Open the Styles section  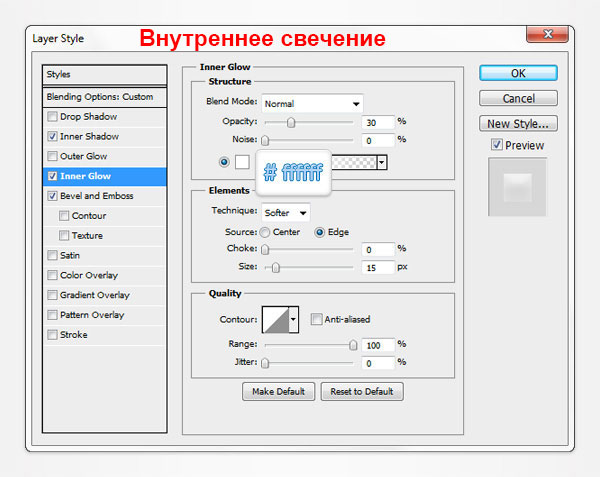104,74
